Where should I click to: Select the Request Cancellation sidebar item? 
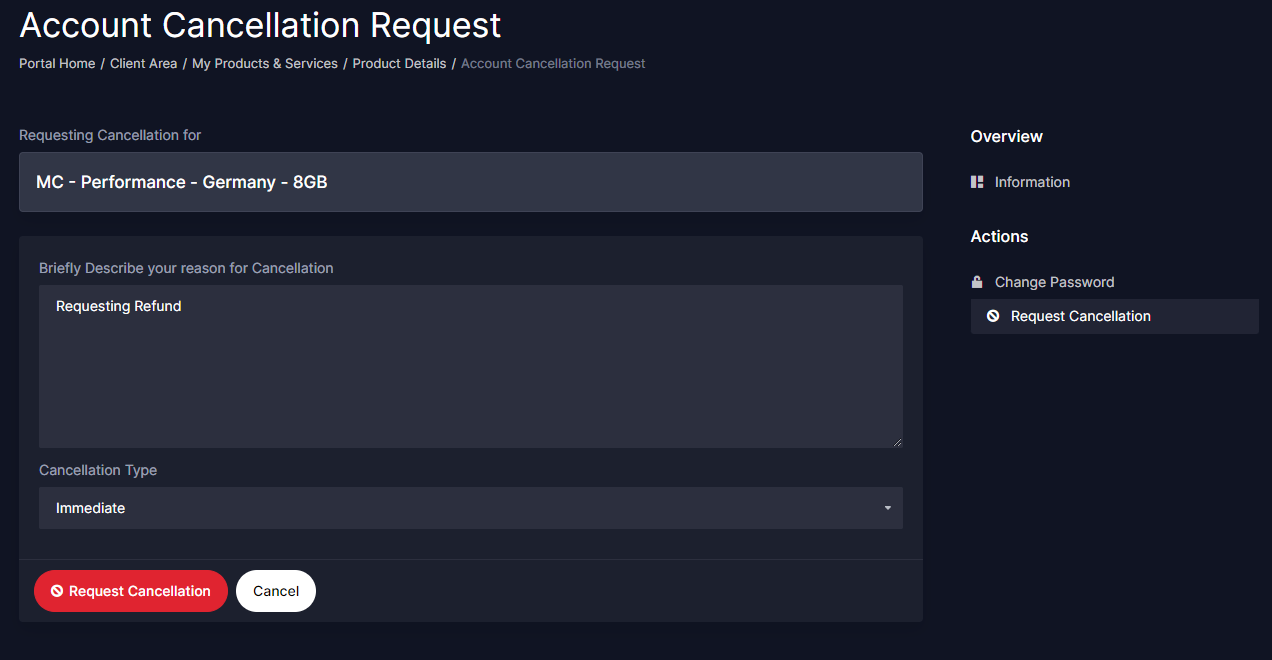(x=1080, y=316)
